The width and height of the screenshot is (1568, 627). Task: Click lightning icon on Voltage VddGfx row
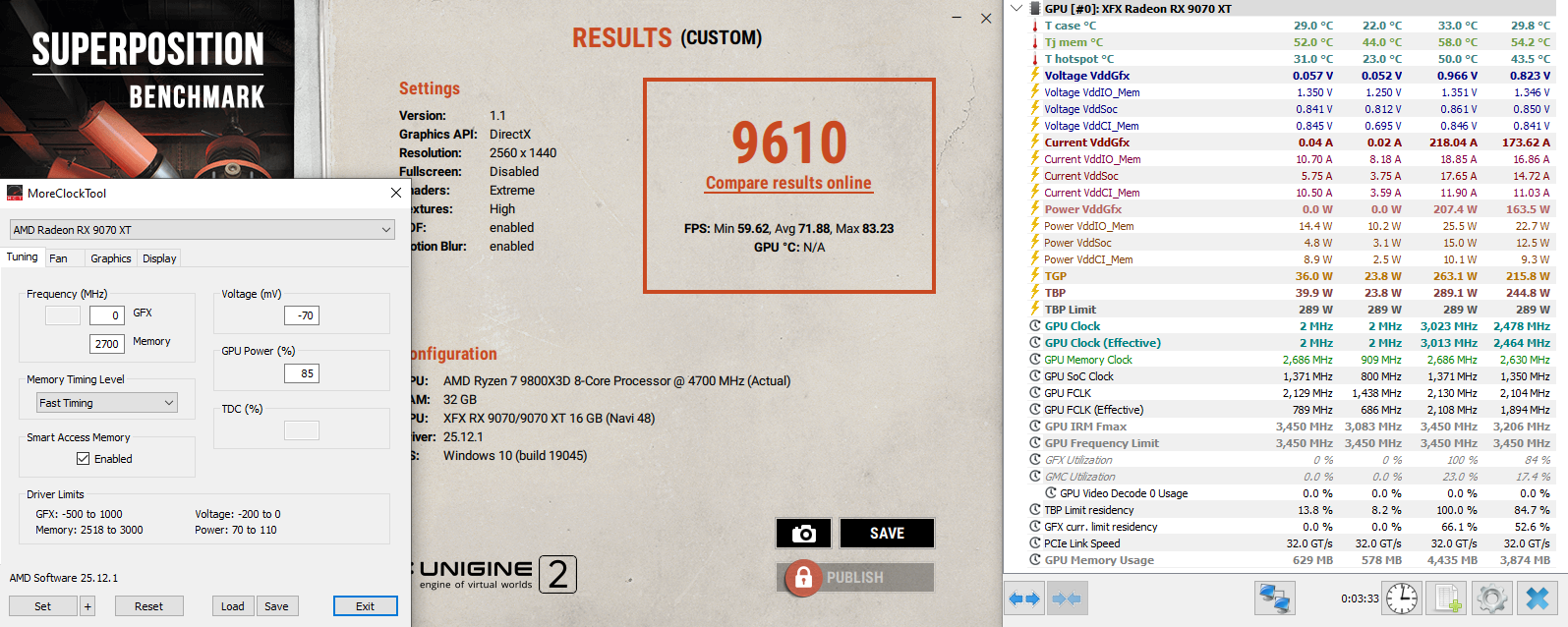click(x=1035, y=75)
